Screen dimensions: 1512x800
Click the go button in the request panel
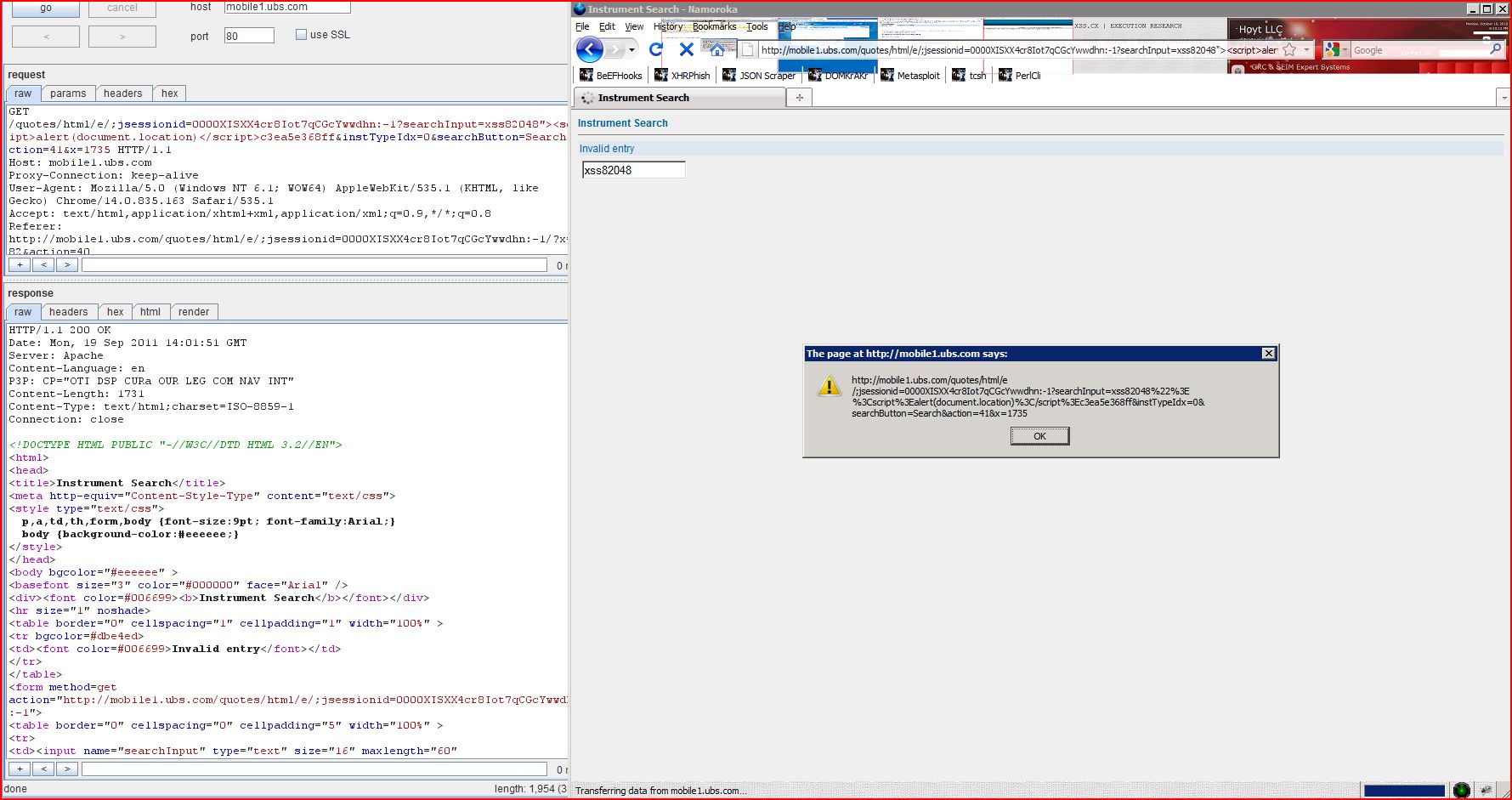pyautogui.click(x=46, y=9)
